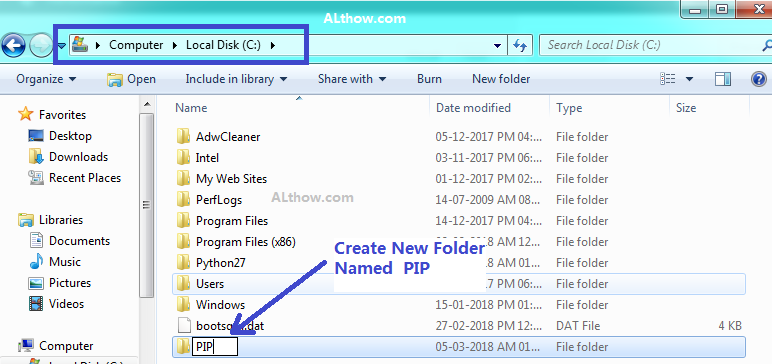
Task: Click the AdwCleaner folder icon
Action: point(183,136)
